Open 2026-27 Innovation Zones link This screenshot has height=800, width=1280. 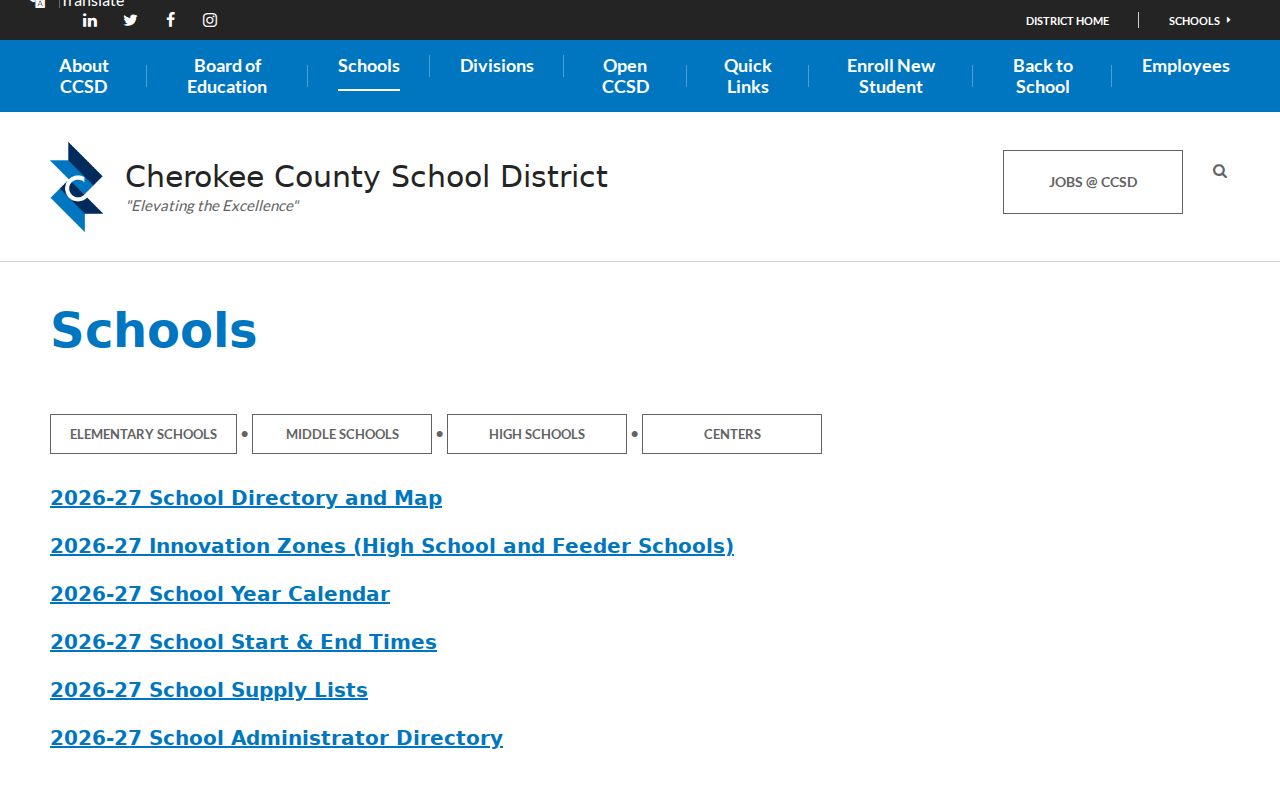[x=392, y=546]
